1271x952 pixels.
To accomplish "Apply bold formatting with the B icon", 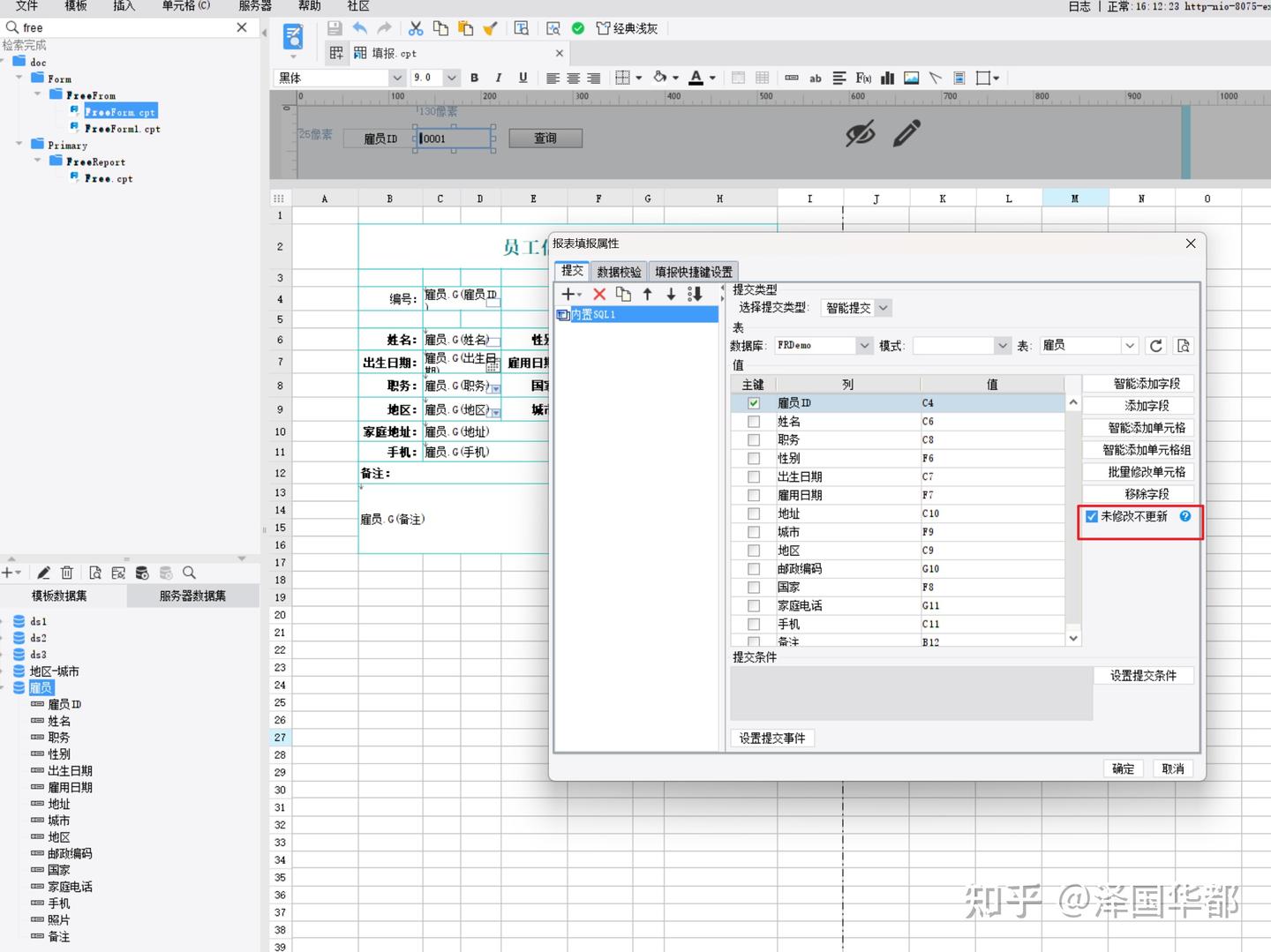I will (475, 78).
